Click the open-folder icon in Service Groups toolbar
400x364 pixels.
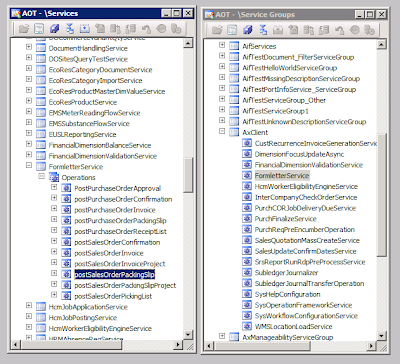pos(217,30)
